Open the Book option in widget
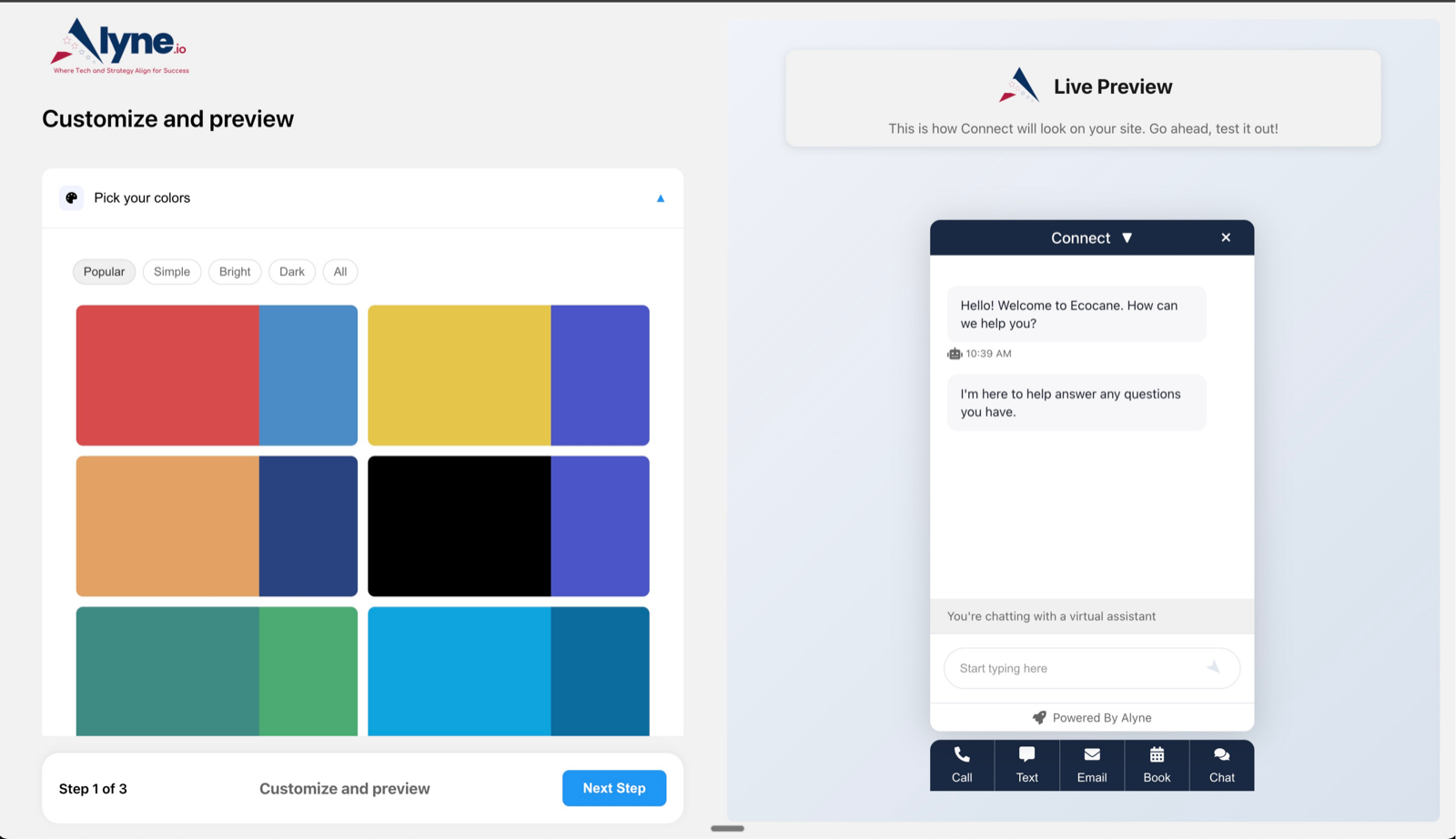This screenshot has height=839, width=1456. click(x=1158, y=765)
